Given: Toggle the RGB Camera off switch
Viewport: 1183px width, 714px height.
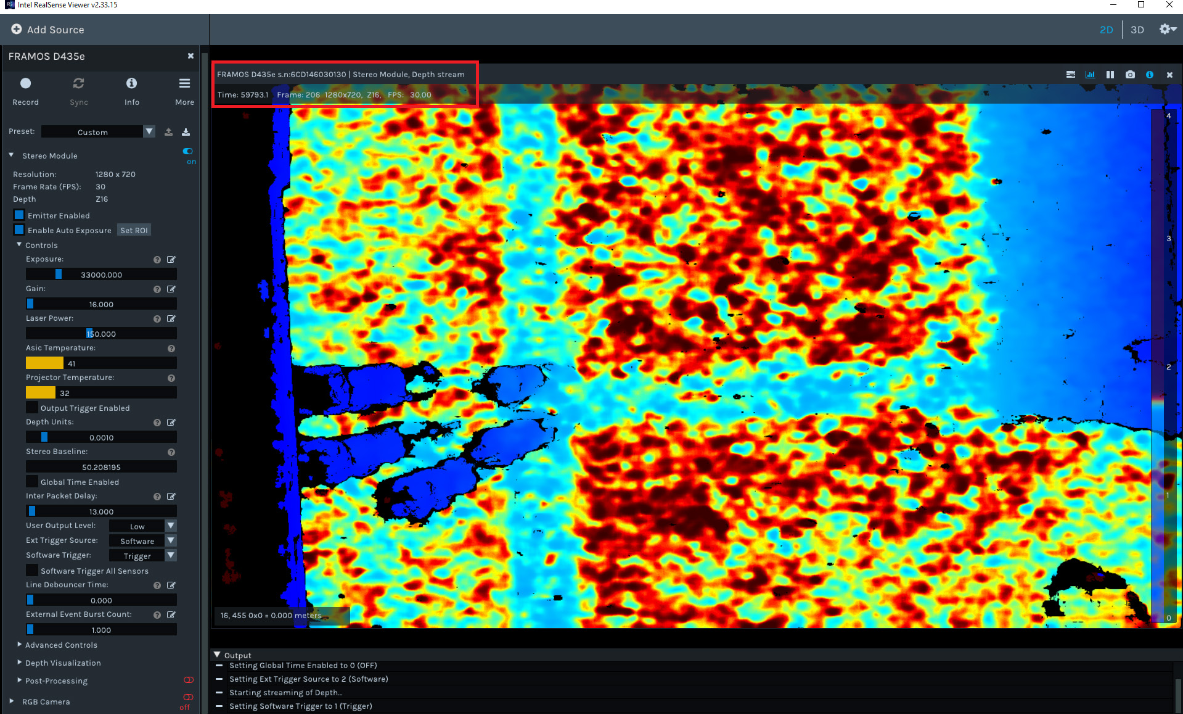Looking at the screenshot, I should point(188,697).
